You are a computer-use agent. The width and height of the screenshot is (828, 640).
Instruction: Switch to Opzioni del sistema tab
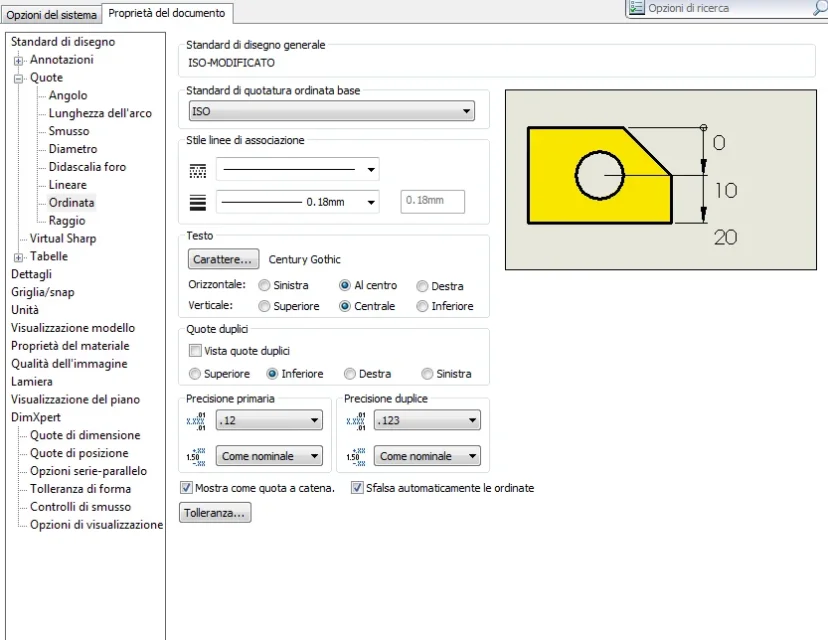51,14
